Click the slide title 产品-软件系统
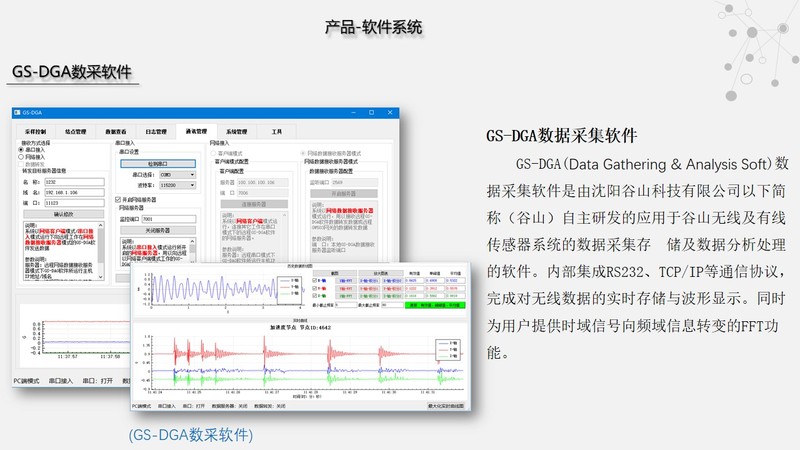 [x=374, y=27]
